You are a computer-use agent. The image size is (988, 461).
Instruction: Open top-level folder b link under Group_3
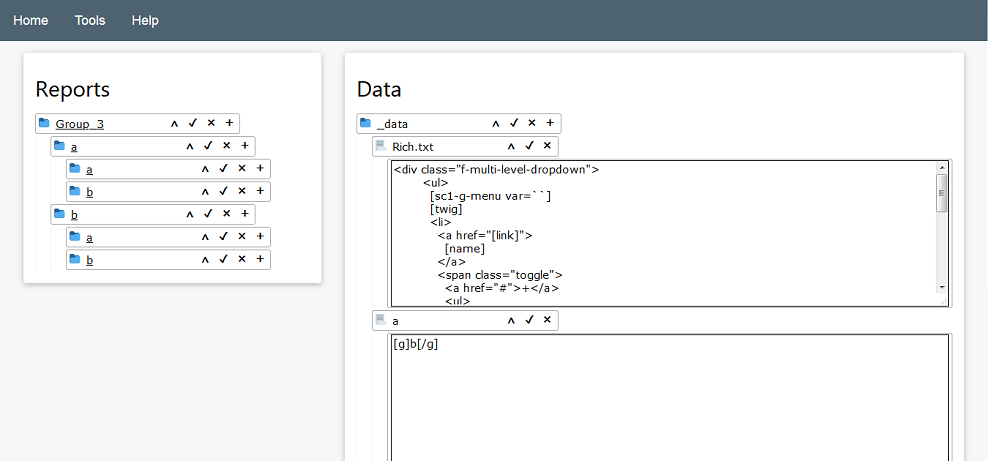(74, 215)
